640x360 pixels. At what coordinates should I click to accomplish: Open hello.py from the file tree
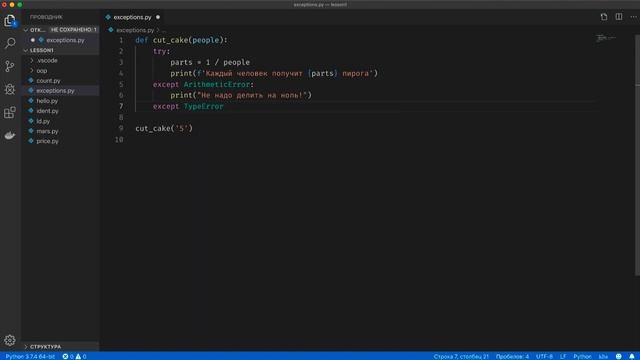pos(47,101)
